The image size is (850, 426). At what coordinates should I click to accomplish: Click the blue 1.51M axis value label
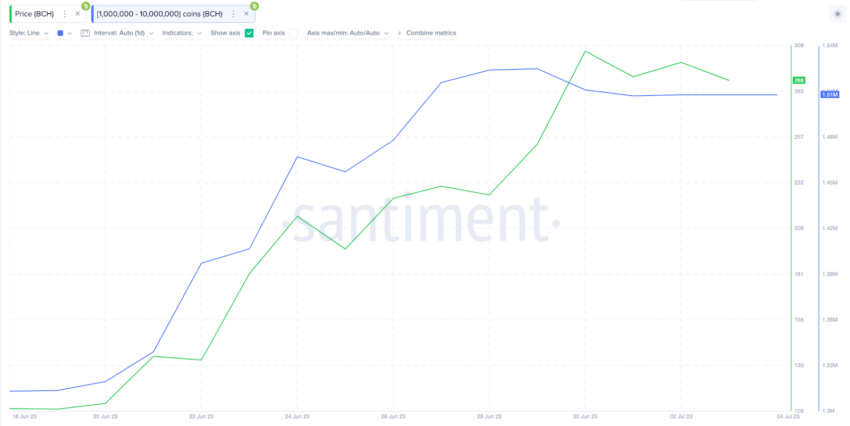click(830, 95)
